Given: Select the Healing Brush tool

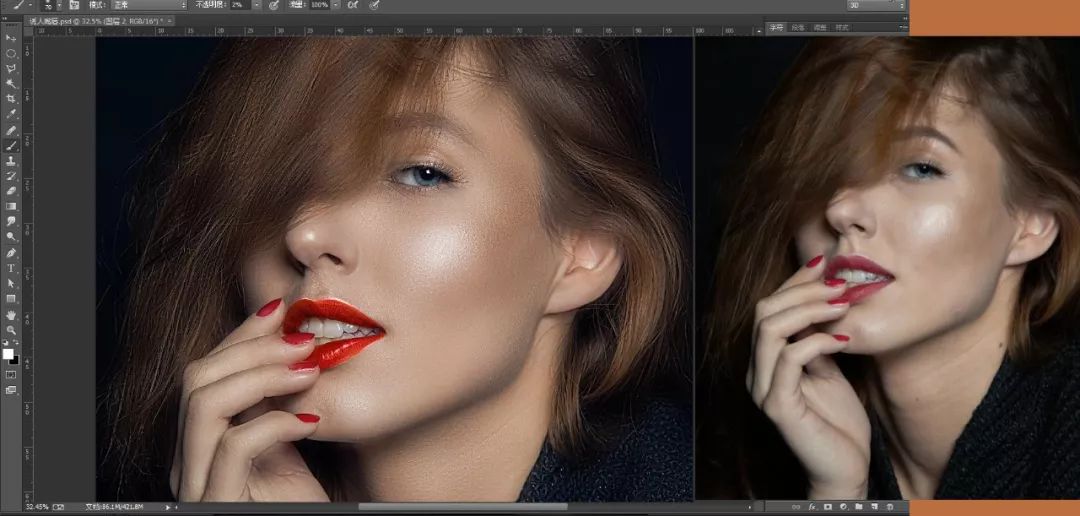Looking at the screenshot, I should coord(10,131).
